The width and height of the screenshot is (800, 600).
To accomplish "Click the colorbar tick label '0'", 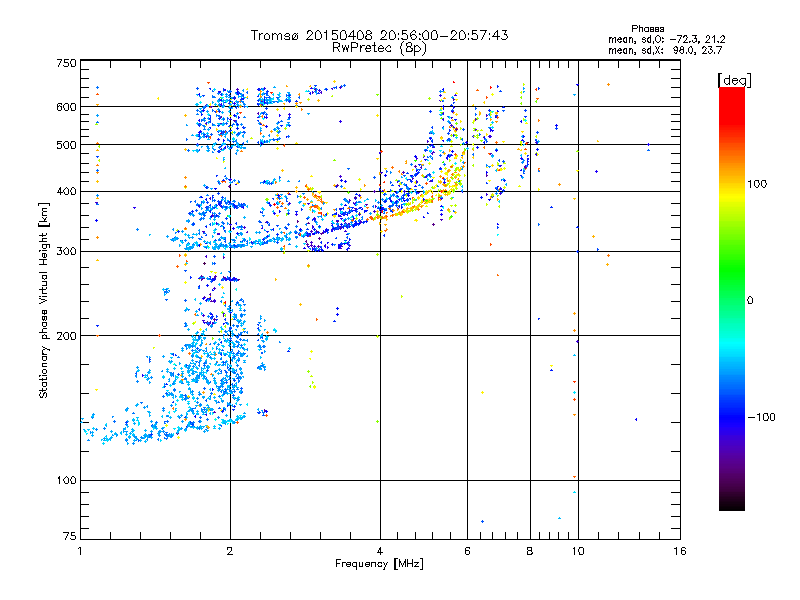I will tap(750, 301).
